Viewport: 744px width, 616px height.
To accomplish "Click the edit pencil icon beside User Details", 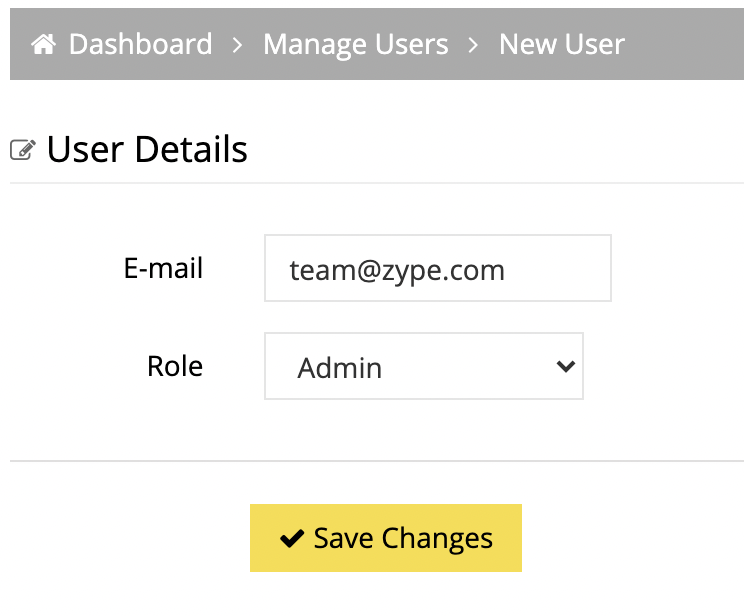I will pyautogui.click(x=23, y=150).
